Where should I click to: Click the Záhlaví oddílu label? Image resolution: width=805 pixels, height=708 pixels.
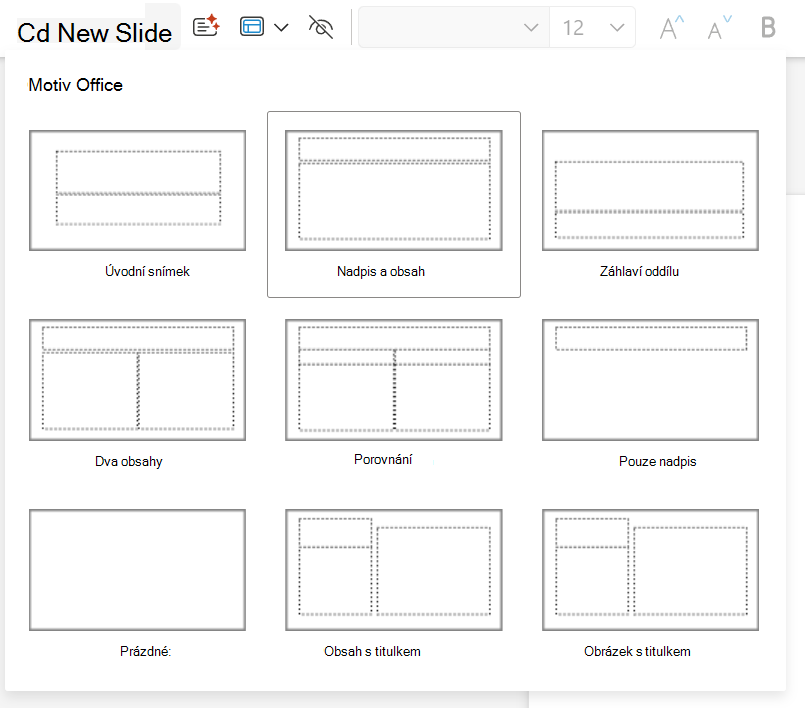click(x=639, y=271)
